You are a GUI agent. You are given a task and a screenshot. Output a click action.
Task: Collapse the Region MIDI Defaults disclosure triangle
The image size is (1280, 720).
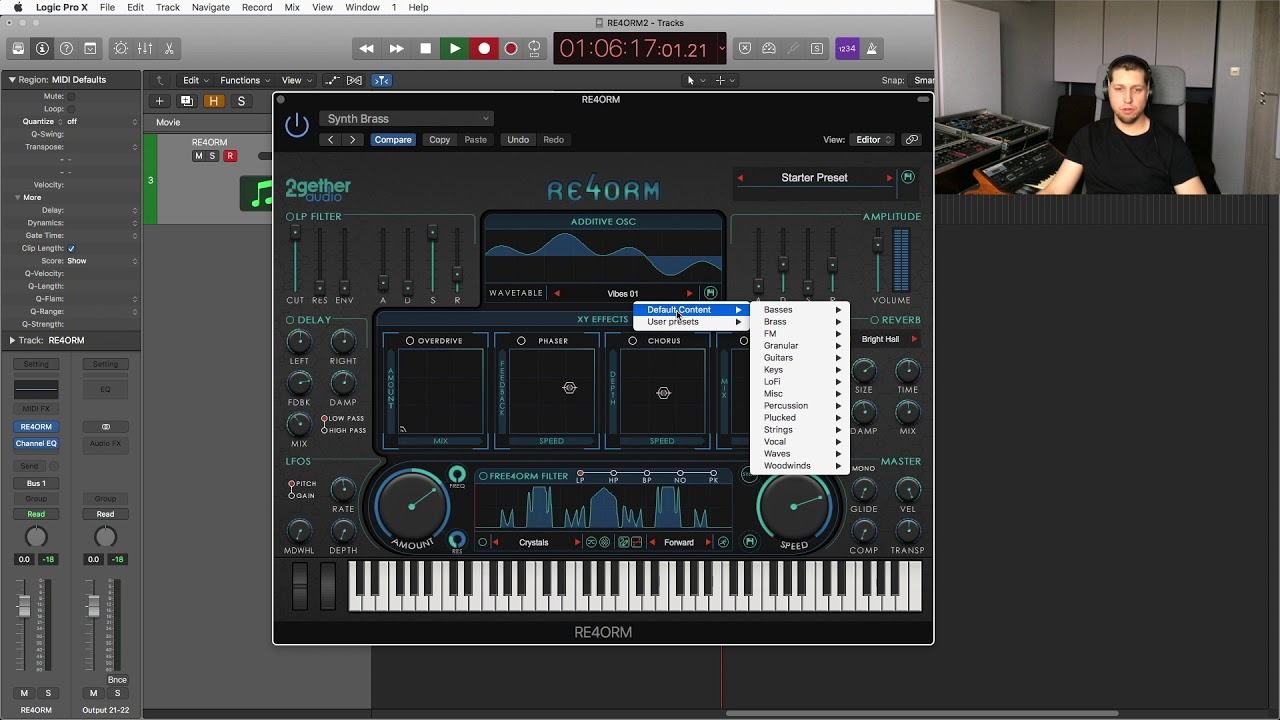12,79
